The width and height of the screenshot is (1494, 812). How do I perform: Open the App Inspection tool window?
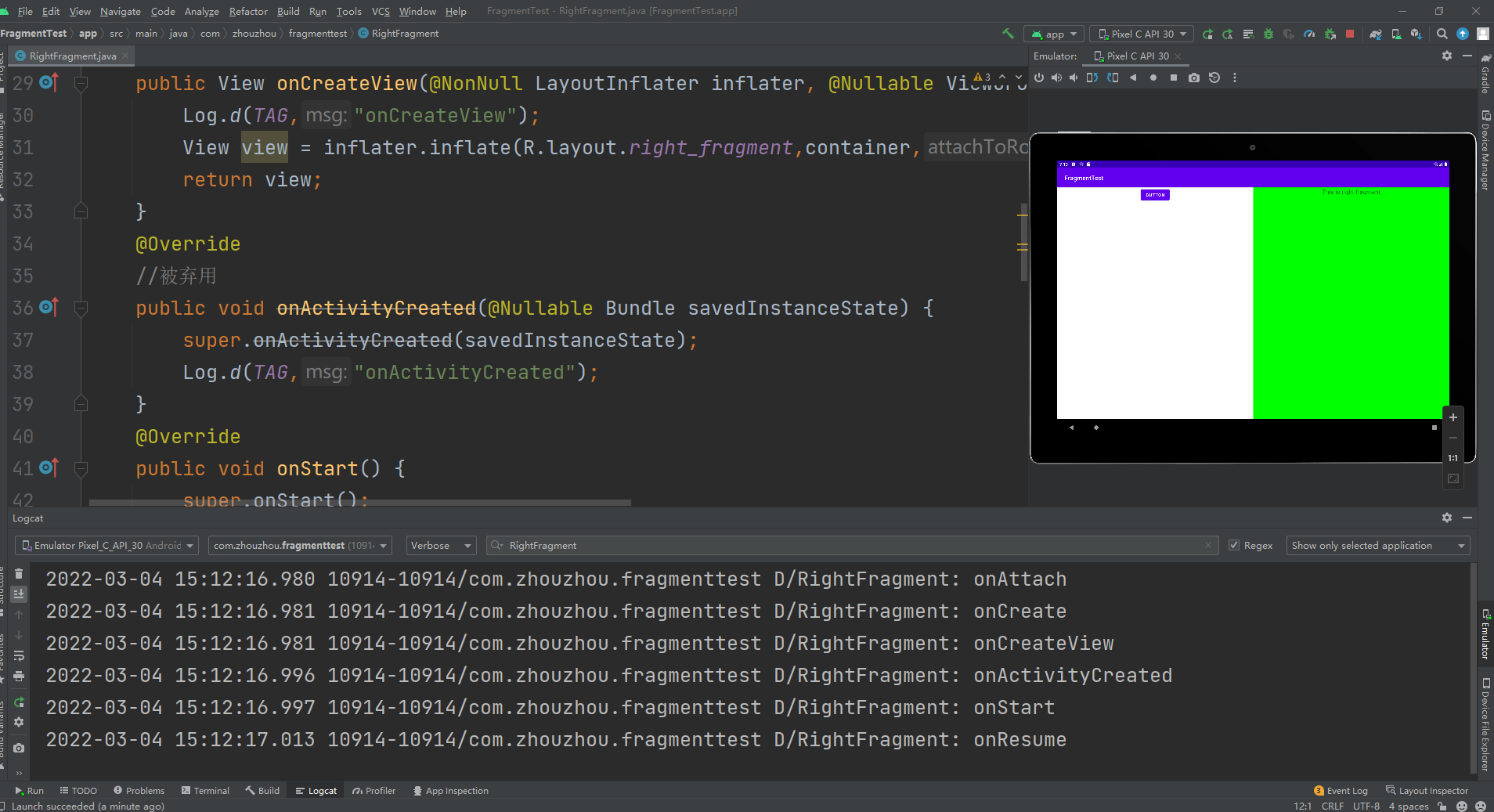coord(450,791)
